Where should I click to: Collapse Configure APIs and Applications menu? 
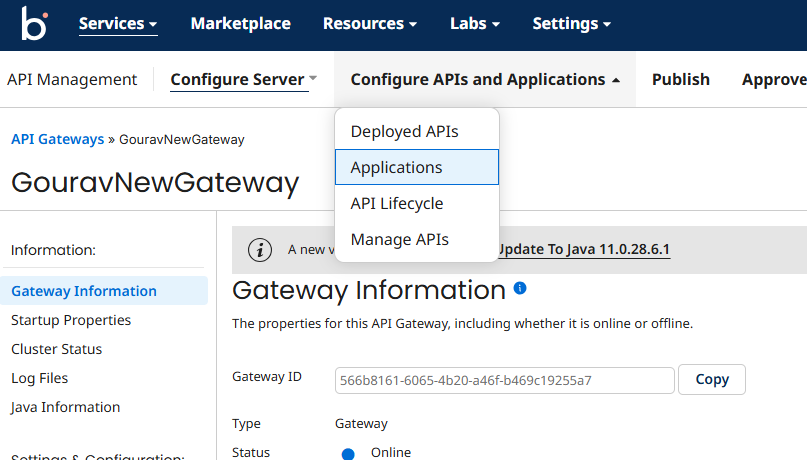(x=485, y=80)
